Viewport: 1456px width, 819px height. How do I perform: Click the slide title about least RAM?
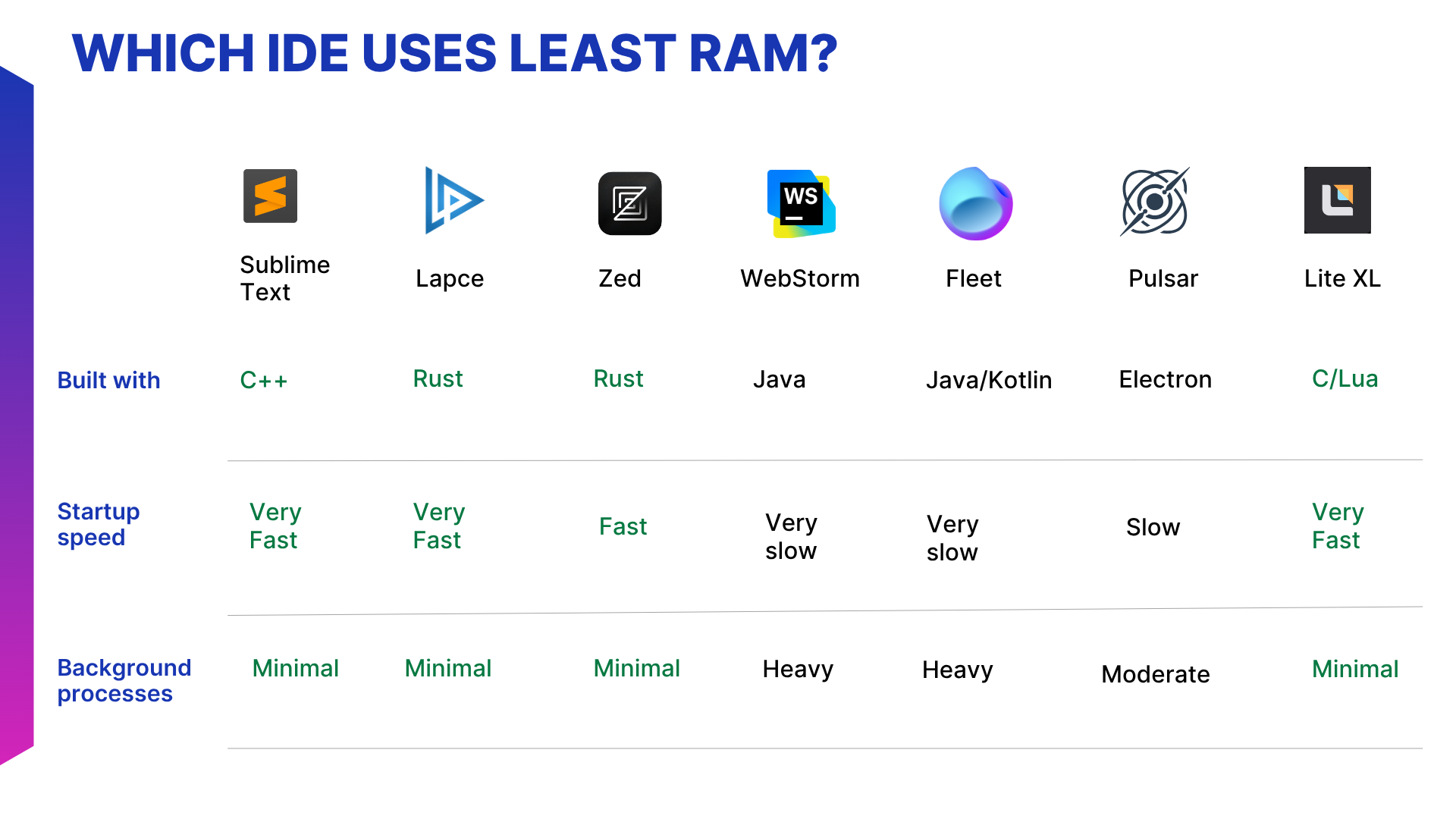[454, 53]
